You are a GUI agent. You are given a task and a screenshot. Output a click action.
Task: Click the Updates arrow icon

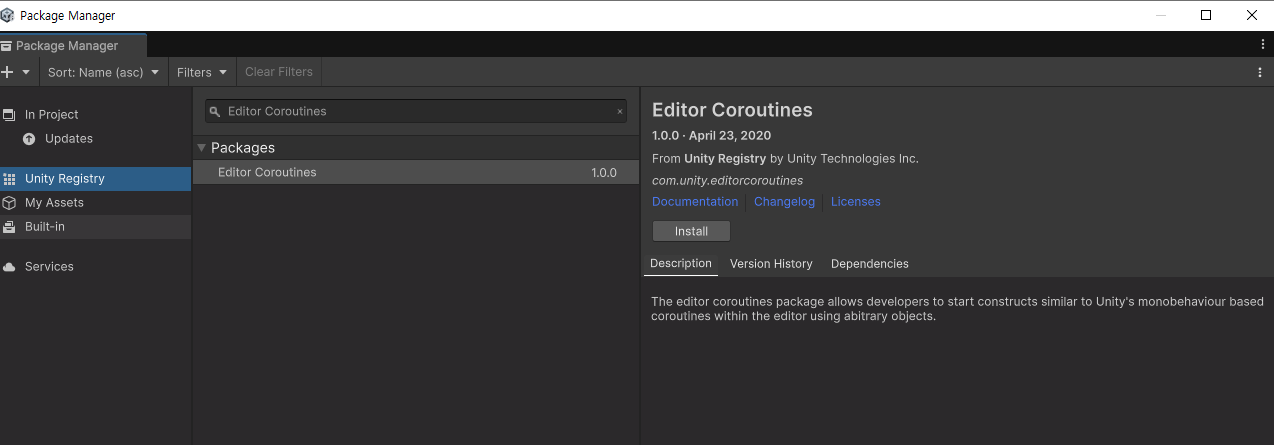29,139
